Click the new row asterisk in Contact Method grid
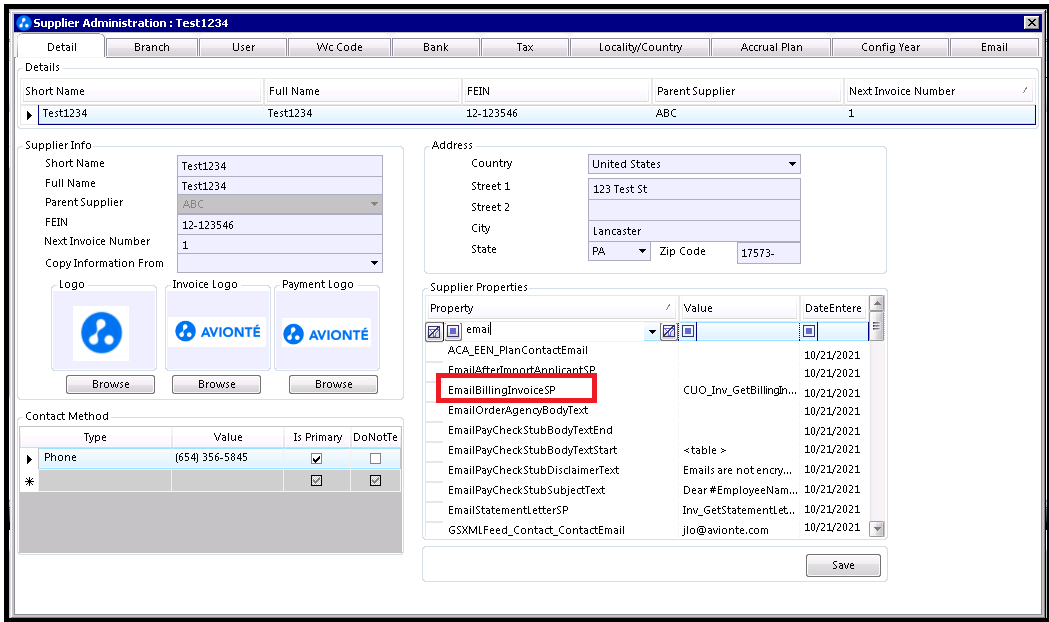1049x622 pixels. 29,481
